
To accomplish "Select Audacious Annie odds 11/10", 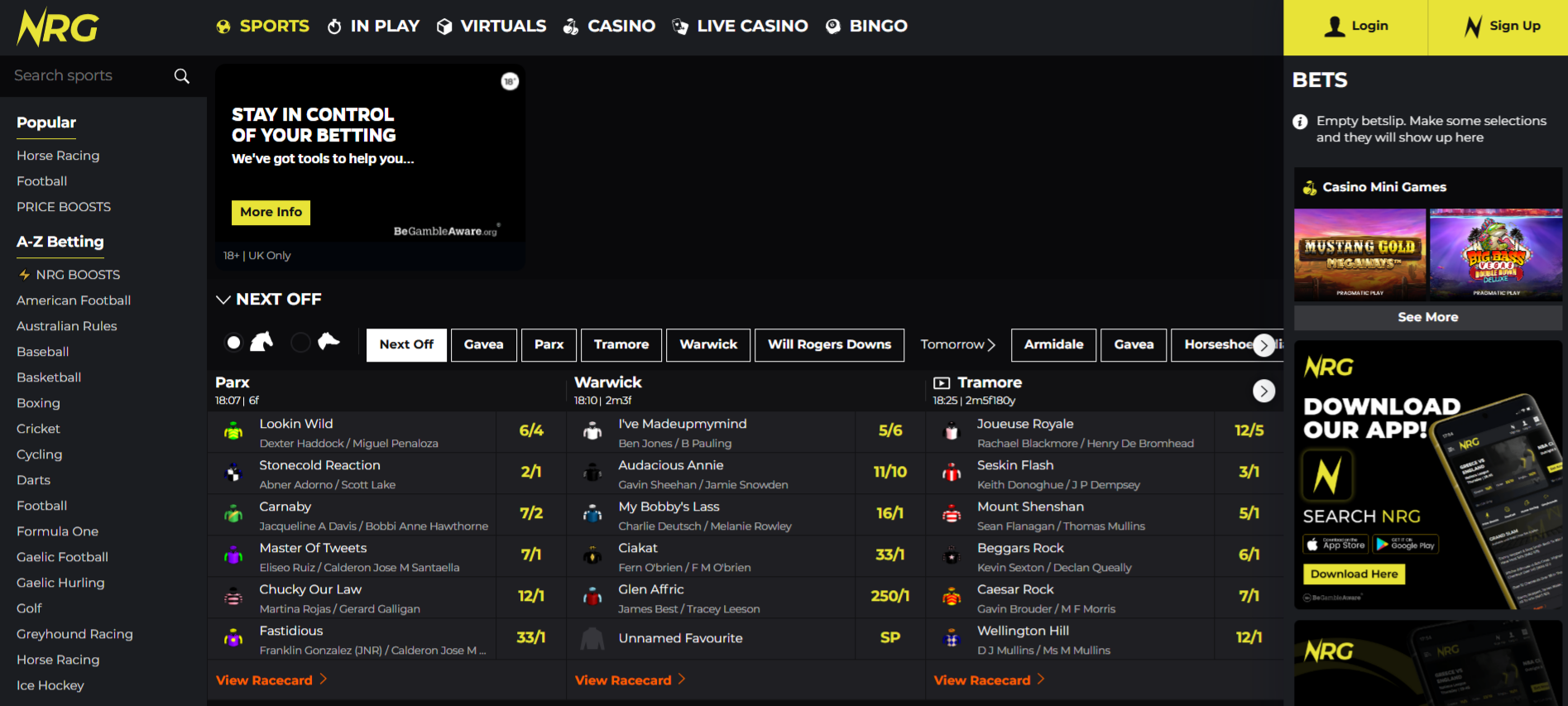I will (x=890, y=473).
